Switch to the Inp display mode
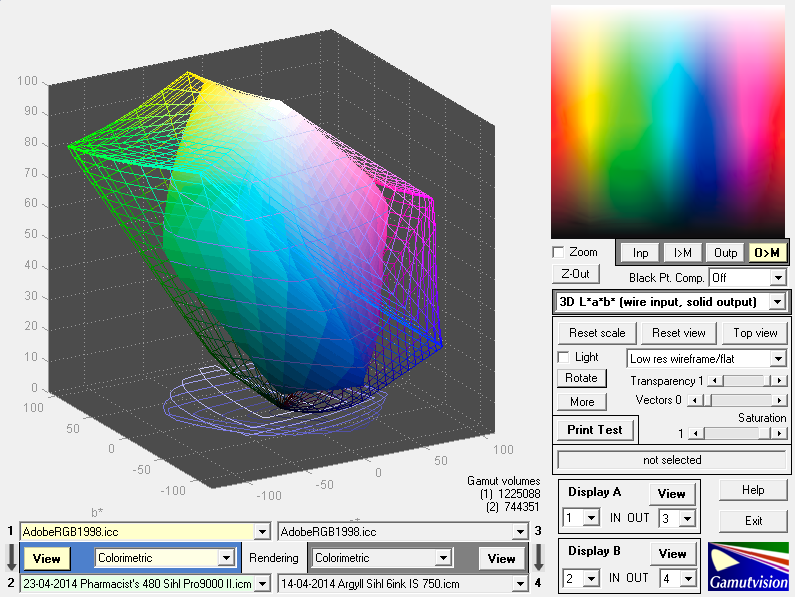 pos(640,253)
